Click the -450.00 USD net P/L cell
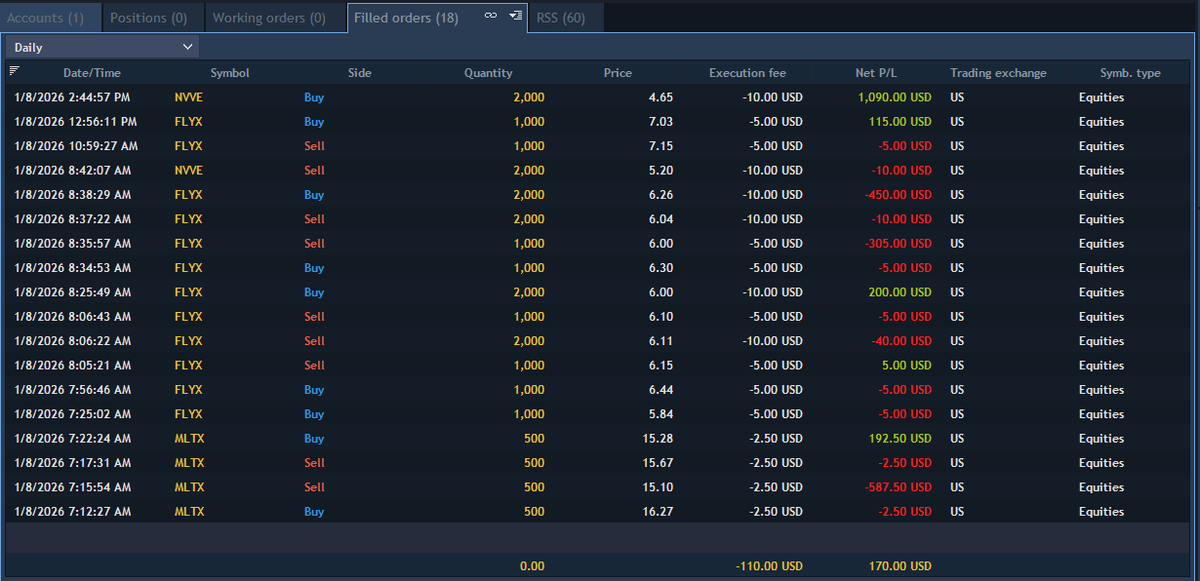 pyautogui.click(x=898, y=195)
